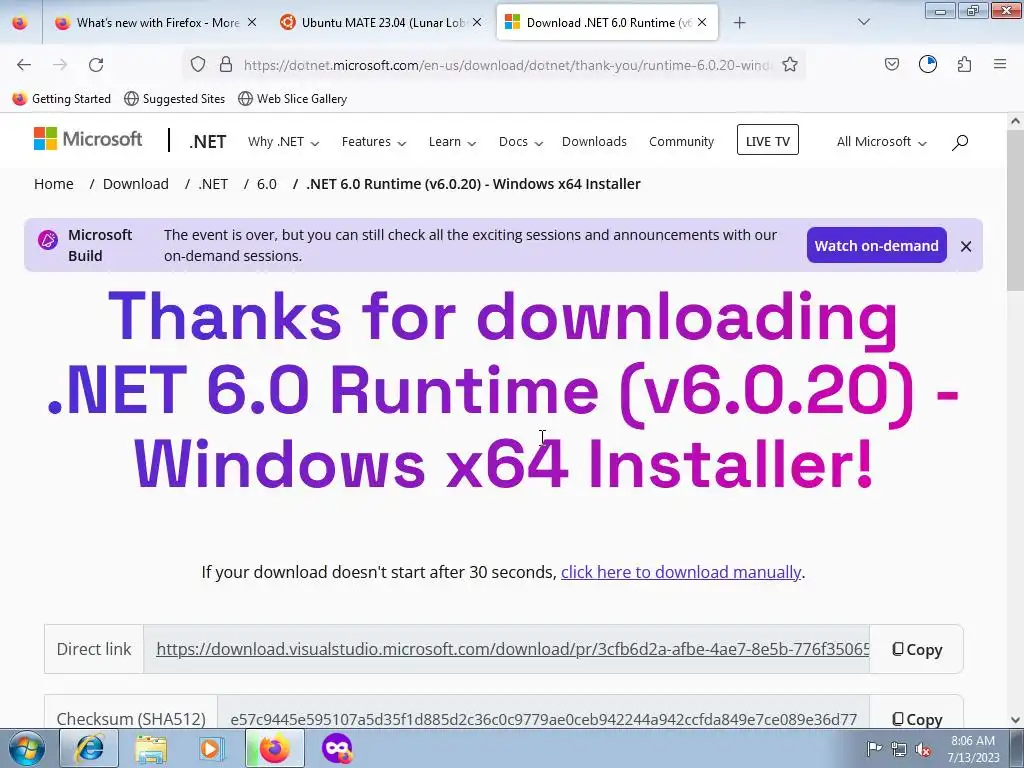The height and width of the screenshot is (768, 1024).
Task: Open Windows Start button
Action: [27, 748]
